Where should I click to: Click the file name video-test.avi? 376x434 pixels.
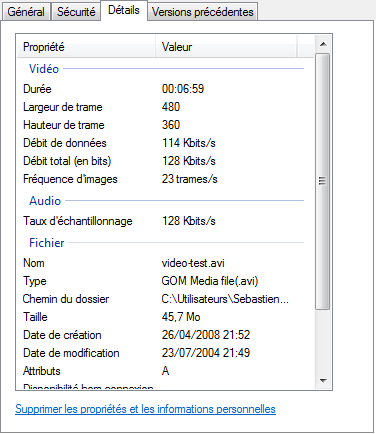pyautogui.click(x=193, y=263)
